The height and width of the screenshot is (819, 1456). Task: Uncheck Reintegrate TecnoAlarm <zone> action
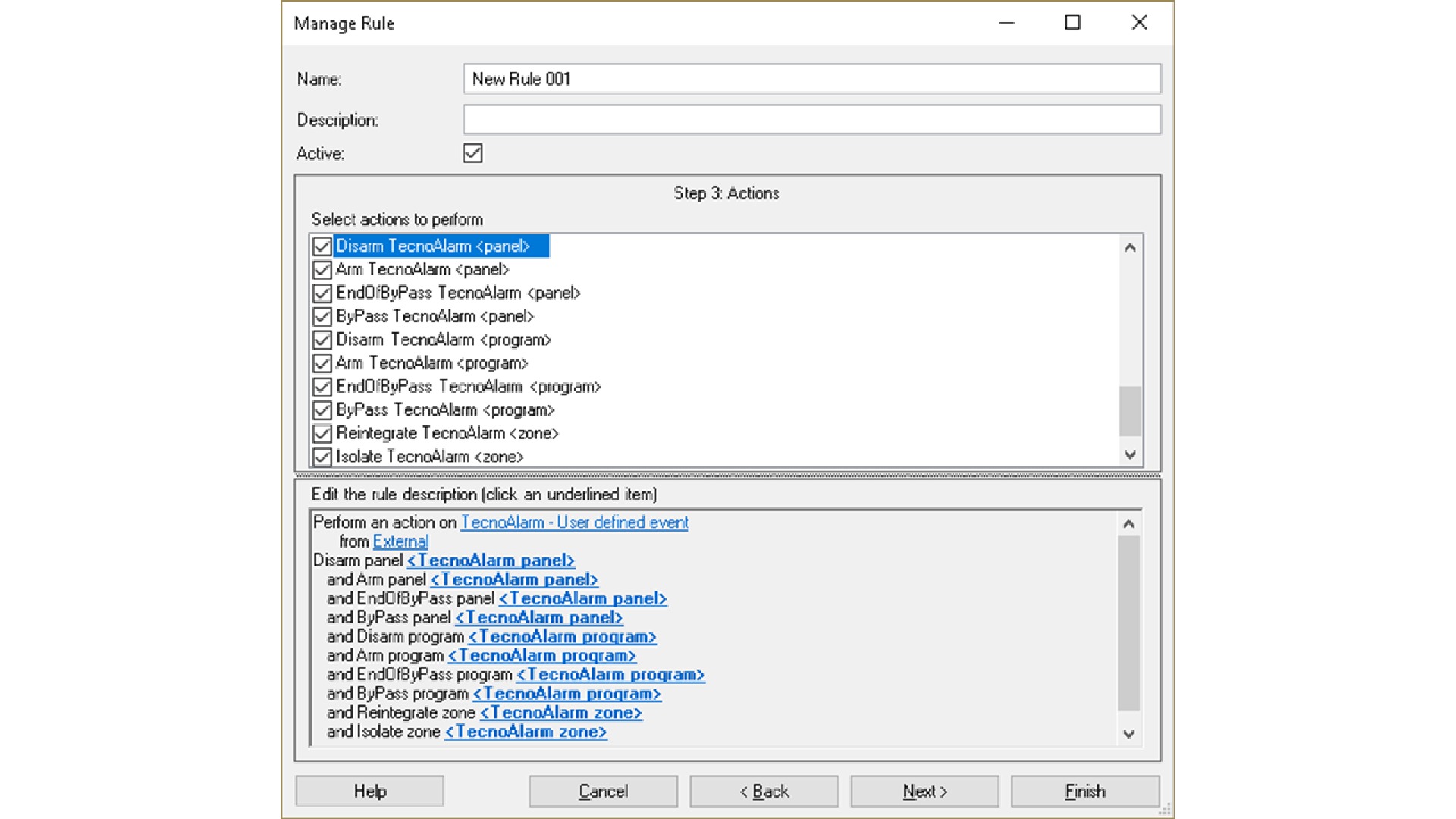[x=322, y=434]
